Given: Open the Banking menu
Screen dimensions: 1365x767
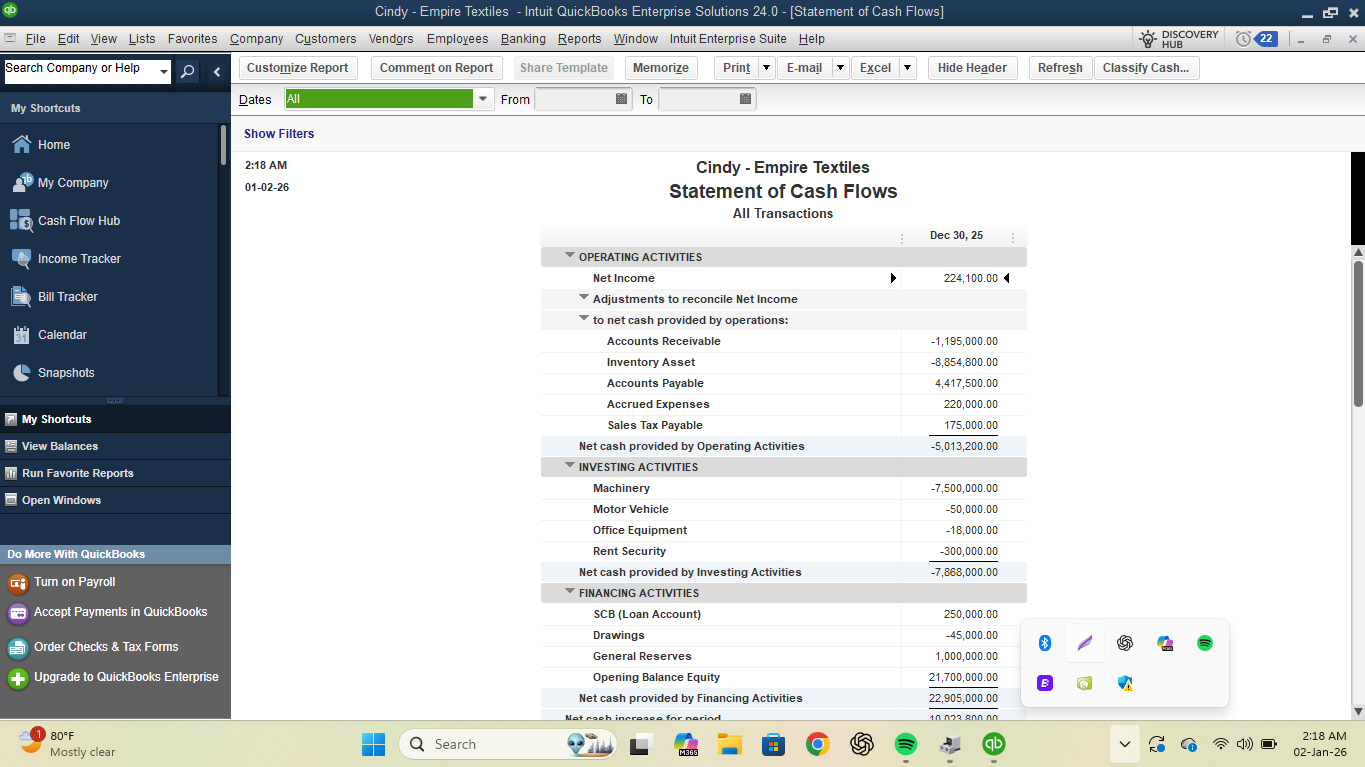Looking at the screenshot, I should pos(523,39).
